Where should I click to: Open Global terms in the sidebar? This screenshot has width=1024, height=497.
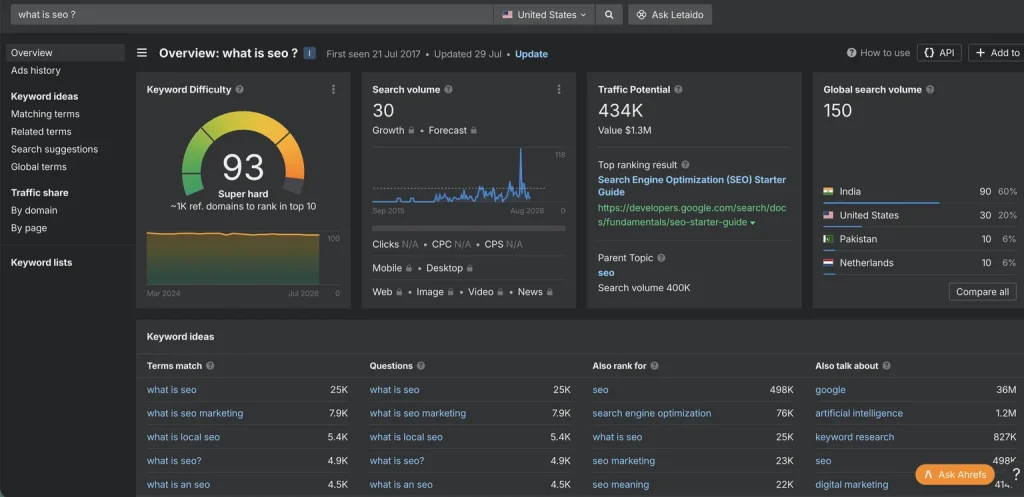[39, 167]
